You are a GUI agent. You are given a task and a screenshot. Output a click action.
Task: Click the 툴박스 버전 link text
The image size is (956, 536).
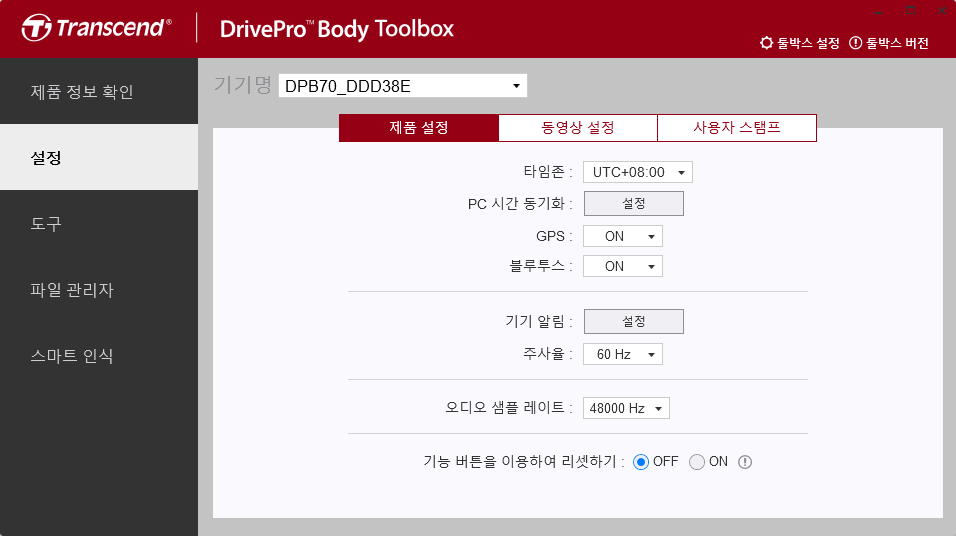point(897,43)
